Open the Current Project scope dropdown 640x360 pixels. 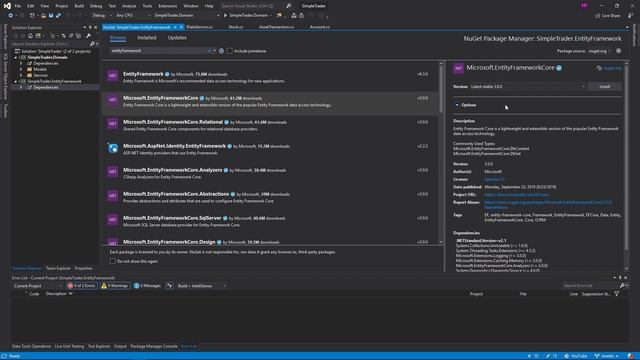pyautogui.click(x=38, y=286)
